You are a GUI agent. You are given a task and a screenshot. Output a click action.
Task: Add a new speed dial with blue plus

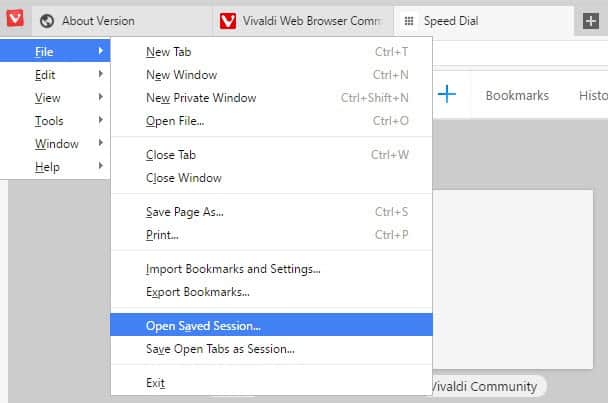tap(447, 95)
